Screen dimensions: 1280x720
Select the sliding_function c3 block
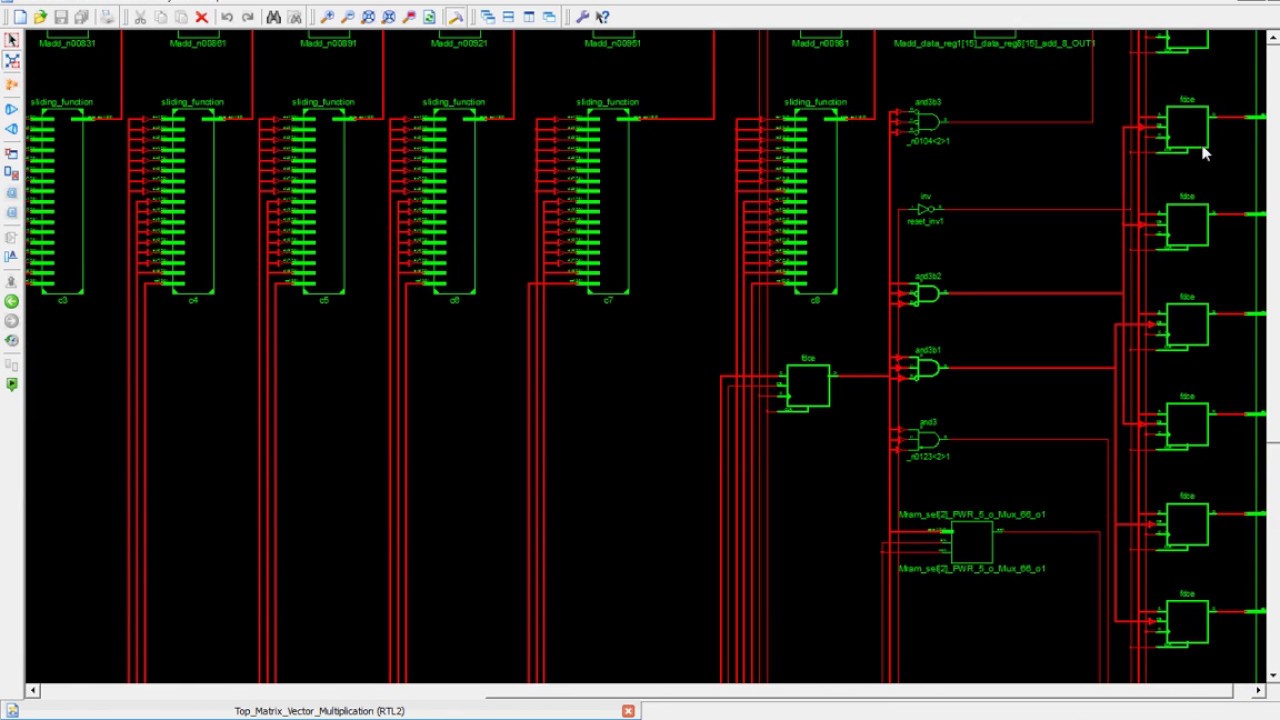(62, 200)
